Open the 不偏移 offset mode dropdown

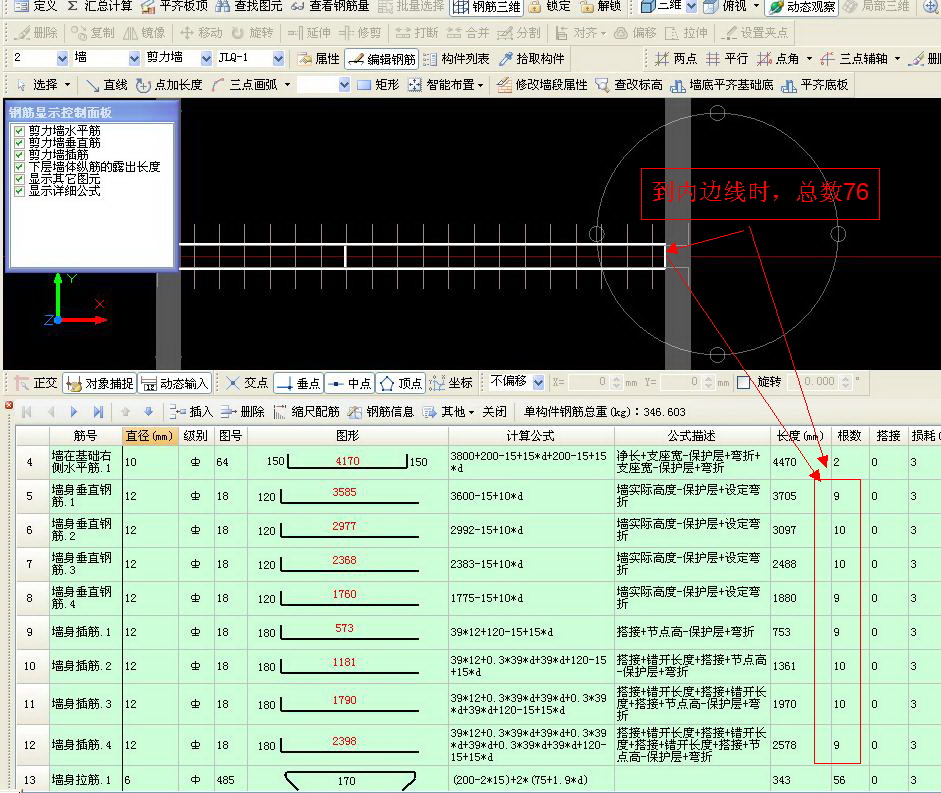pos(539,382)
